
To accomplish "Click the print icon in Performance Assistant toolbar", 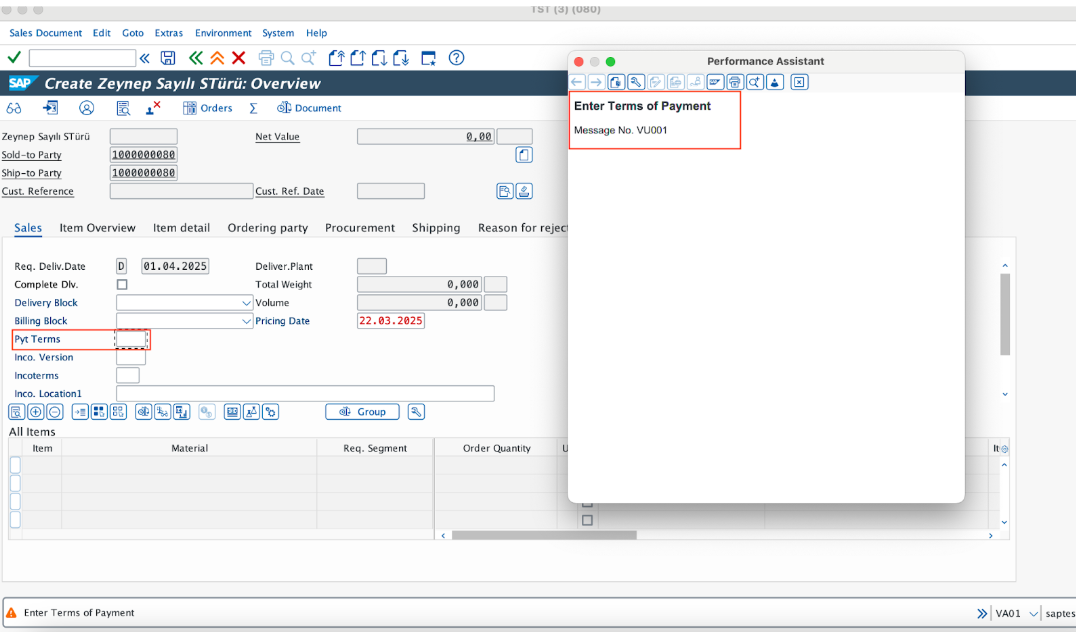I will coord(735,82).
